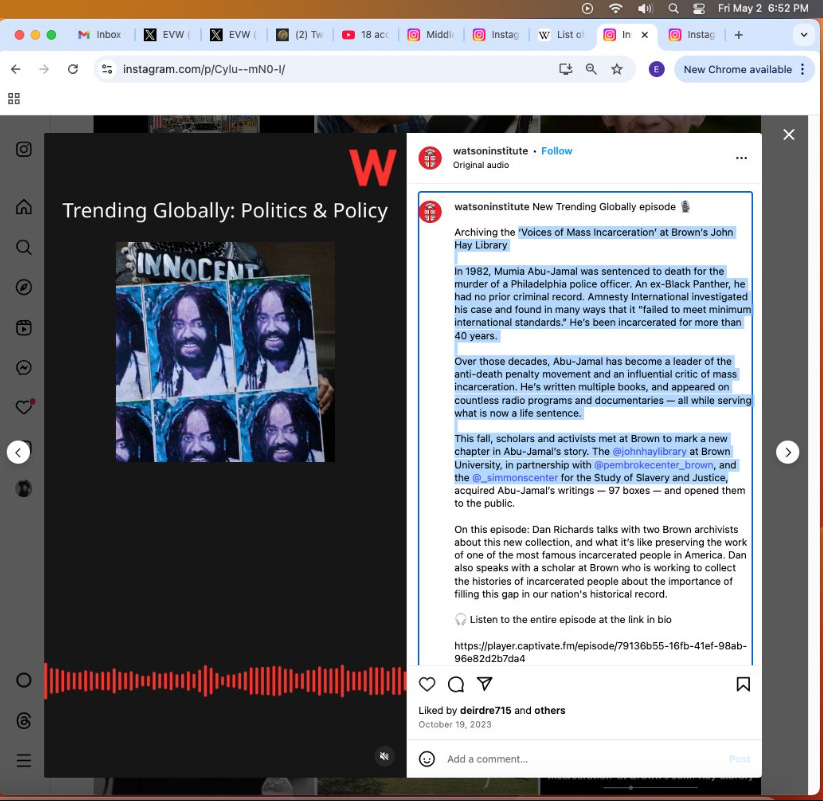Click October 19, 2023 post date
The width and height of the screenshot is (823, 801).
pos(455,724)
